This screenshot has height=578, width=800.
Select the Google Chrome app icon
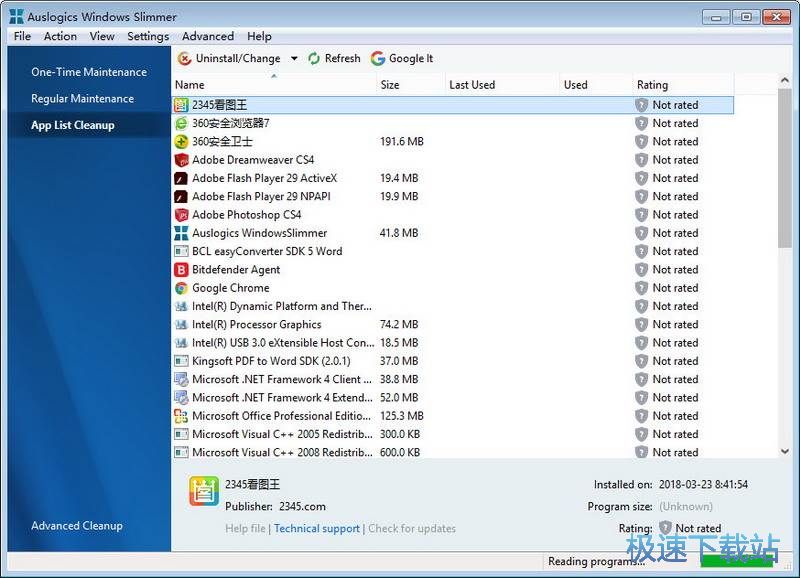click(181, 288)
